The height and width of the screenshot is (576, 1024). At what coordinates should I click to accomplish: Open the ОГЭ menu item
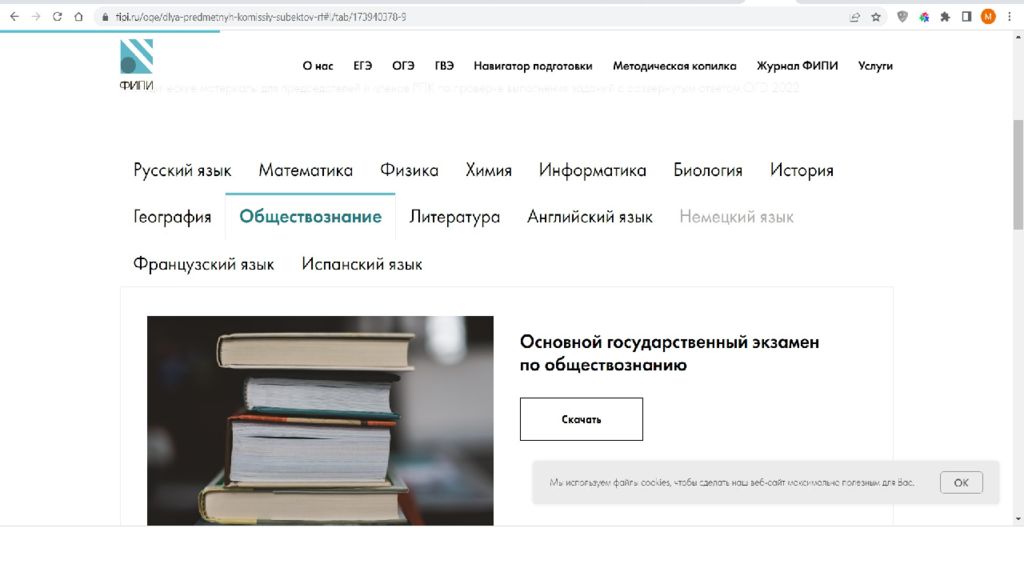coord(403,66)
